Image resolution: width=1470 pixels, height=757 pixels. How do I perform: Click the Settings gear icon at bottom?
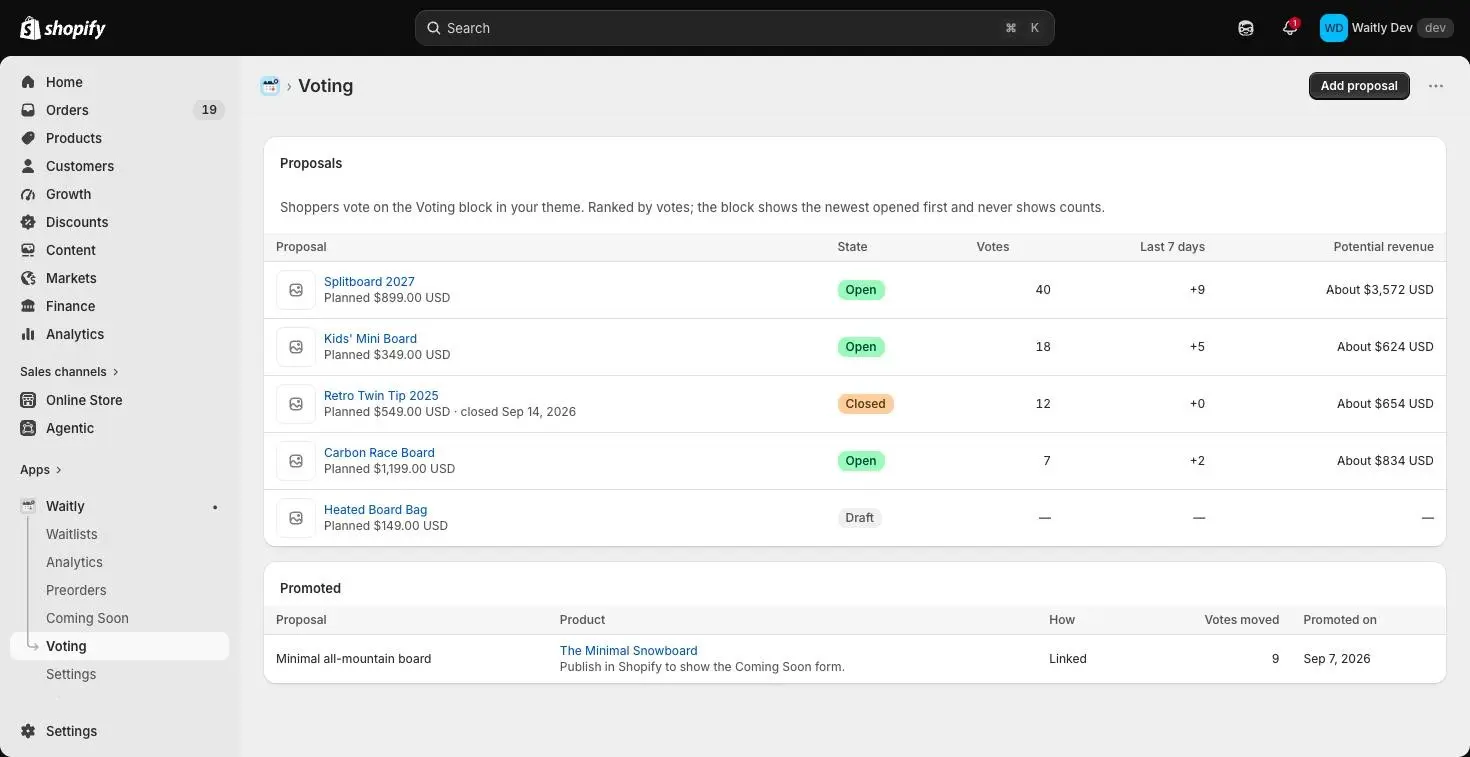[x=28, y=731]
